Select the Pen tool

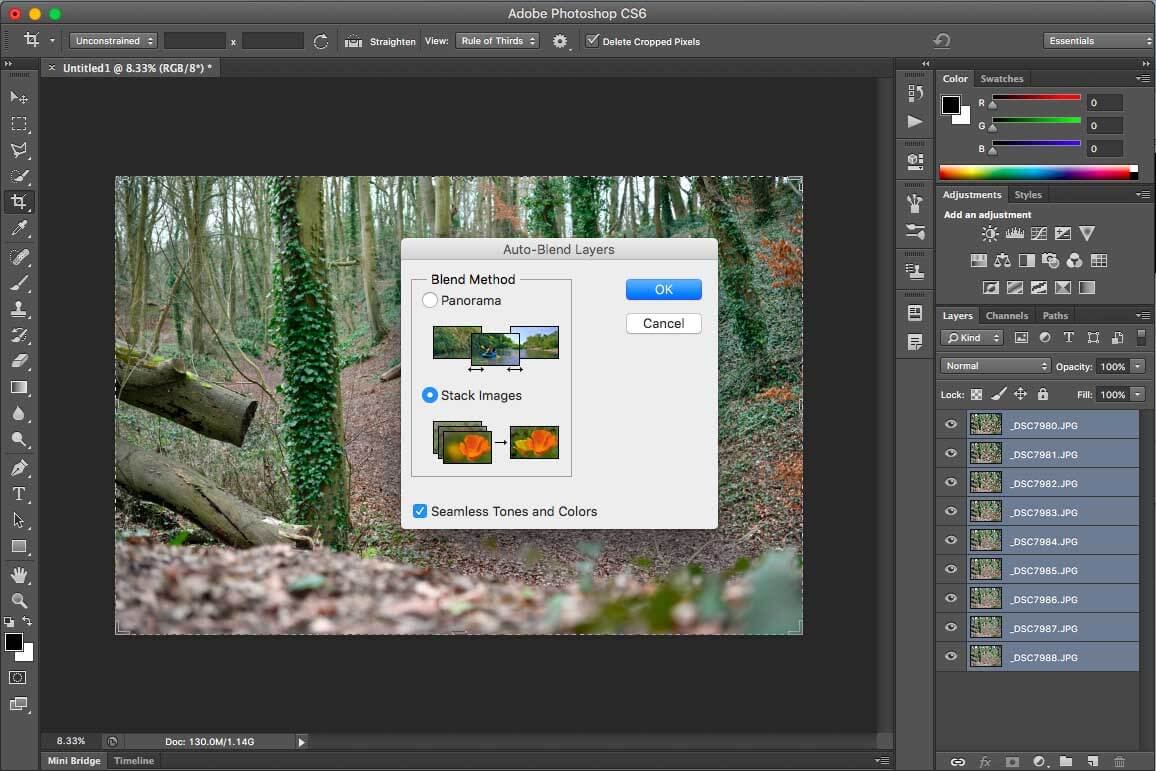(x=19, y=467)
